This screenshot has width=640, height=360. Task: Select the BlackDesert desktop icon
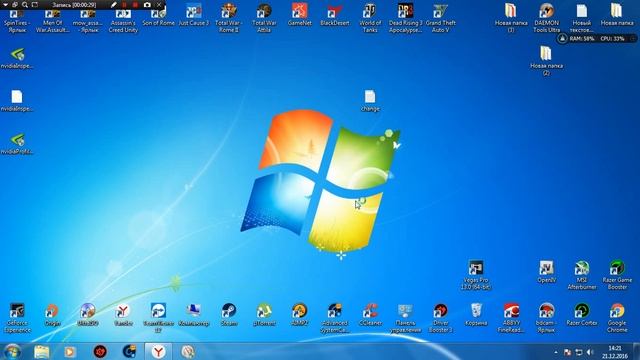click(335, 16)
